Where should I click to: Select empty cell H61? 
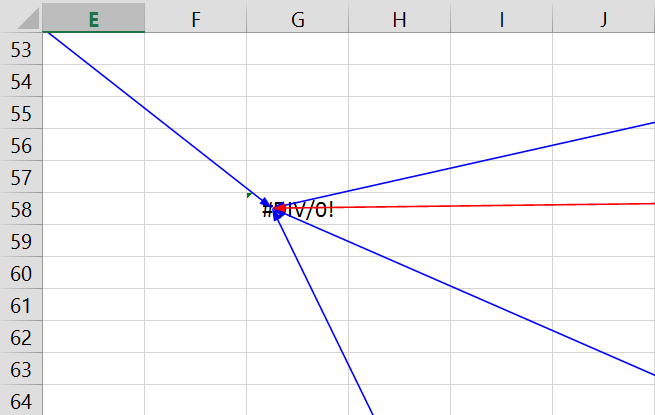399,305
